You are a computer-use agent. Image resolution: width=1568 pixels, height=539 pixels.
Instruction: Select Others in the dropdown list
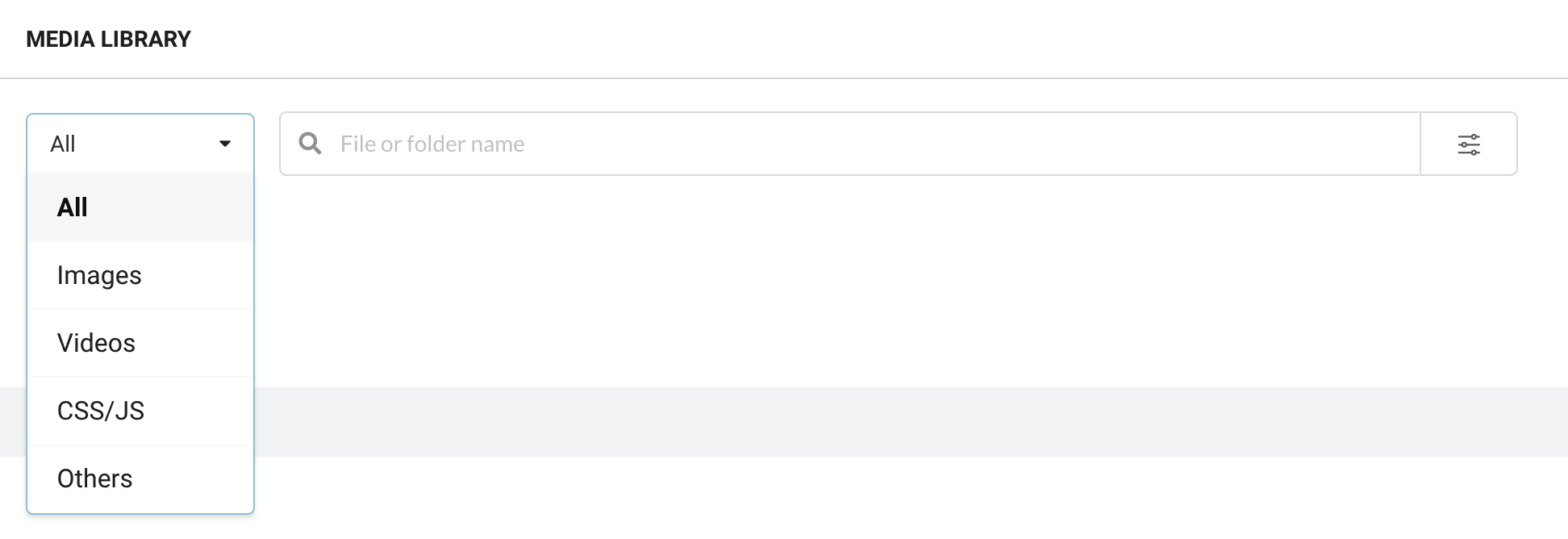pyautogui.click(x=140, y=478)
